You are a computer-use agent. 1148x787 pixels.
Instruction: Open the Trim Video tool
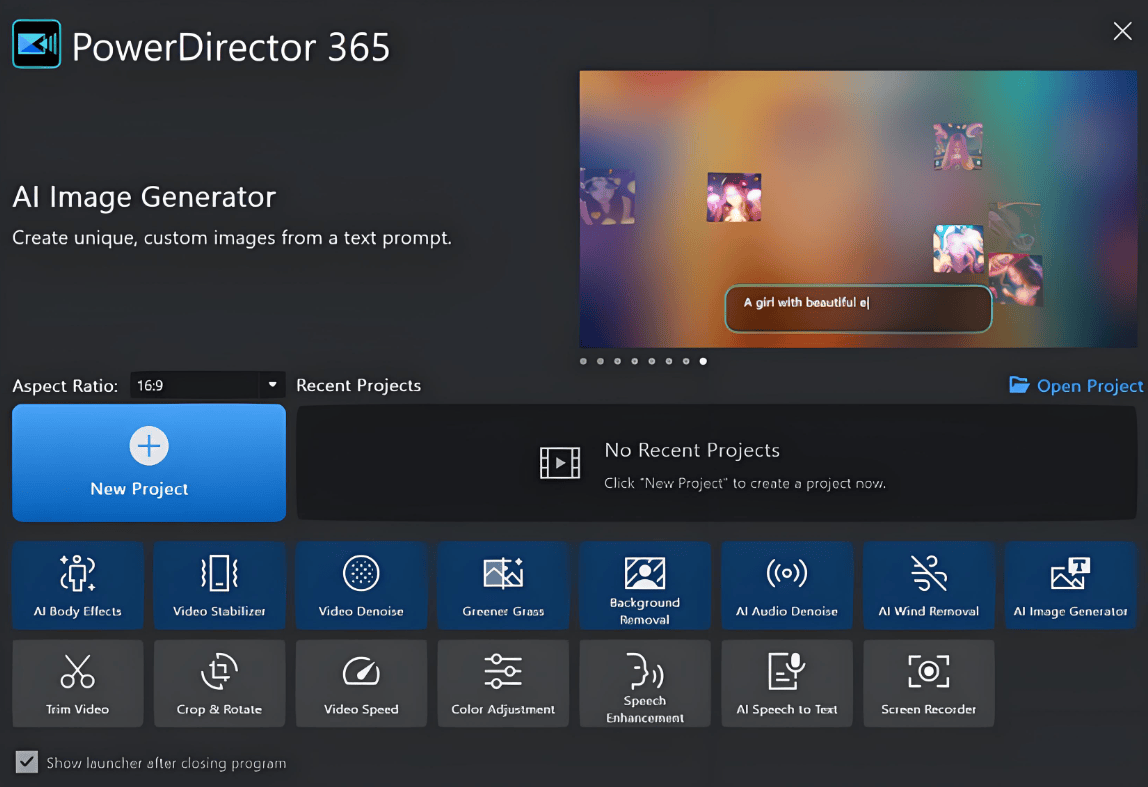[78, 683]
